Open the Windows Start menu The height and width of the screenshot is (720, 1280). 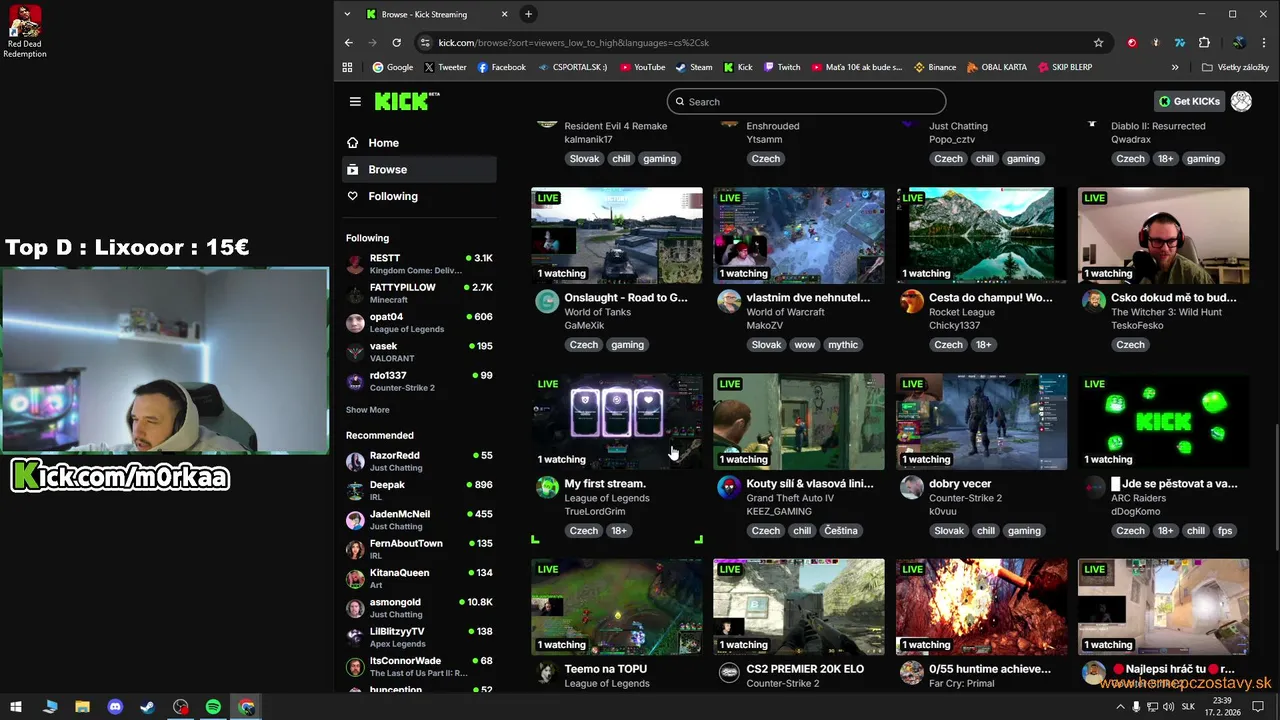click(16, 707)
